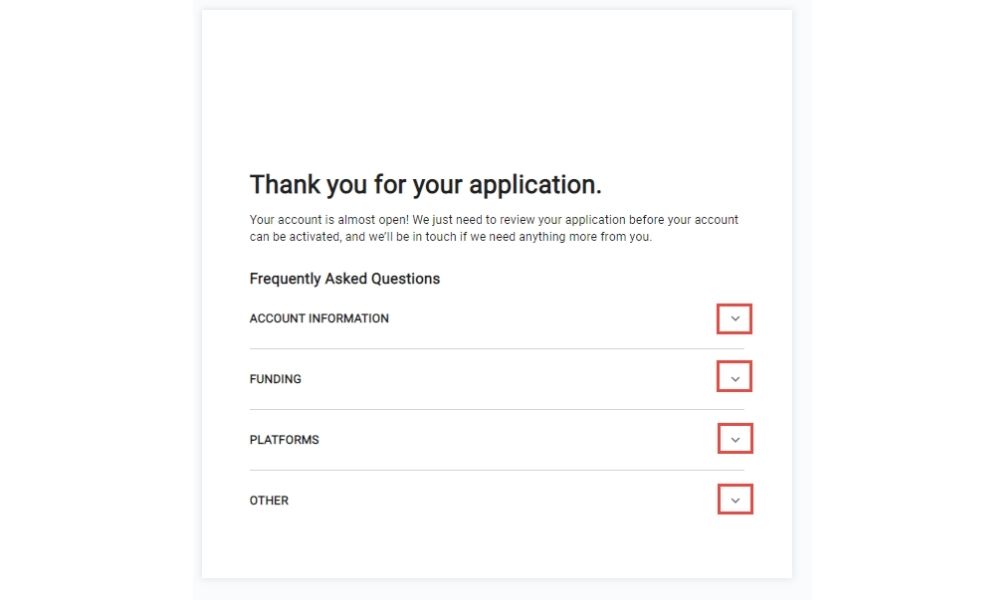Click the divider line below FUNDING
This screenshot has height=600, width=1000.
click(496, 409)
